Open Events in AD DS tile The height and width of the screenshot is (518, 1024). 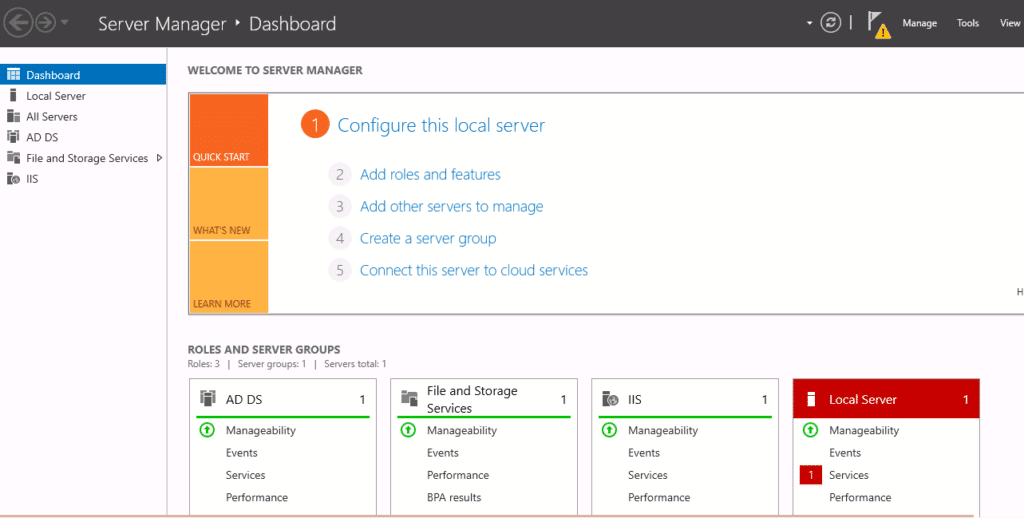coord(242,453)
